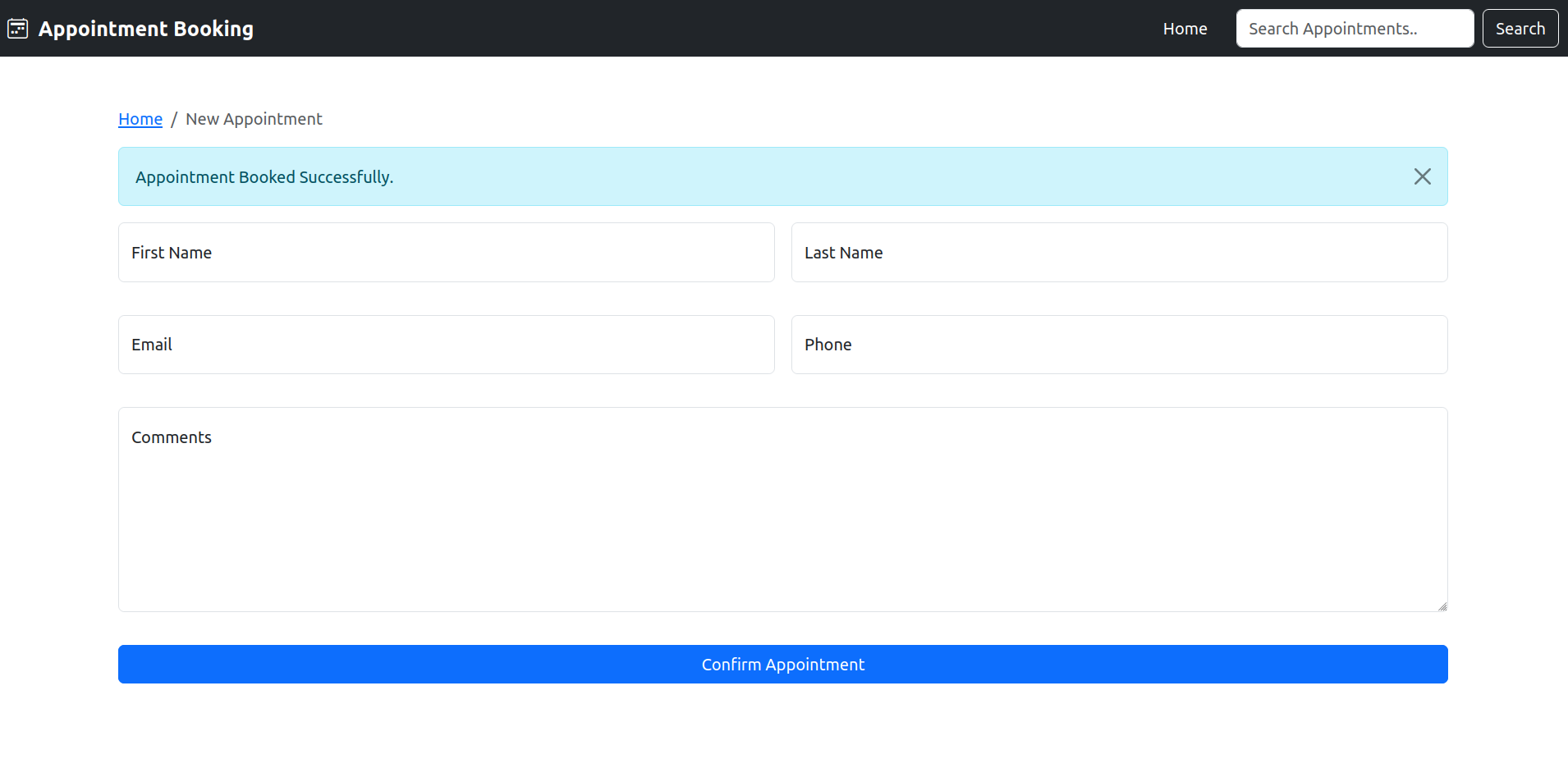Image resolution: width=1568 pixels, height=768 pixels.
Task: Click inside the Email field
Action: coord(446,344)
